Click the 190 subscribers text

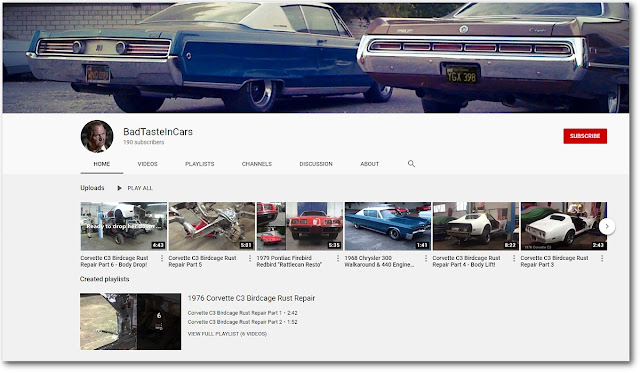[x=144, y=142]
